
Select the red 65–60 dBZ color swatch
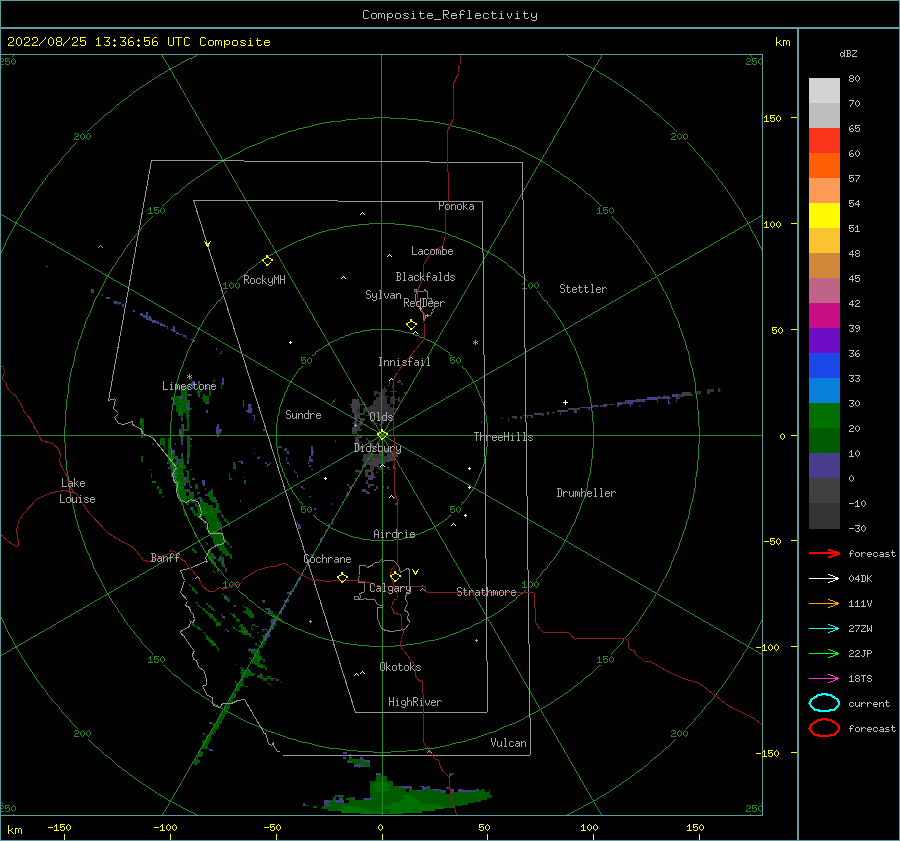[x=824, y=141]
